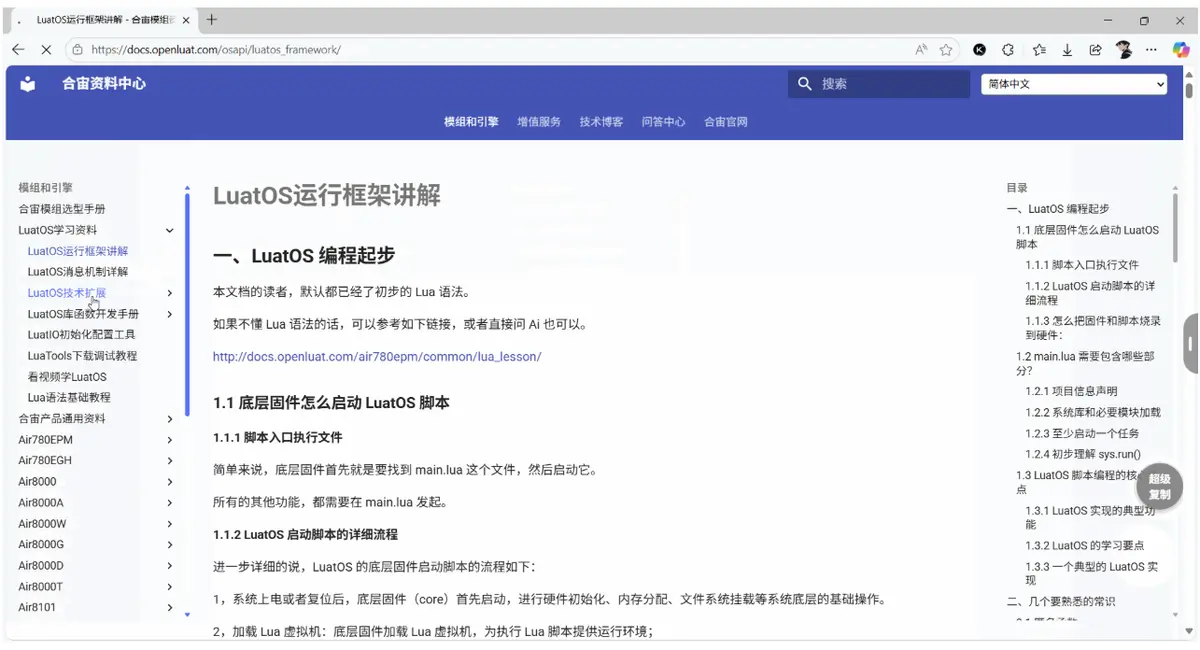Open Air8000D in the sidebar
The image size is (1200, 650).
[x=41, y=566]
